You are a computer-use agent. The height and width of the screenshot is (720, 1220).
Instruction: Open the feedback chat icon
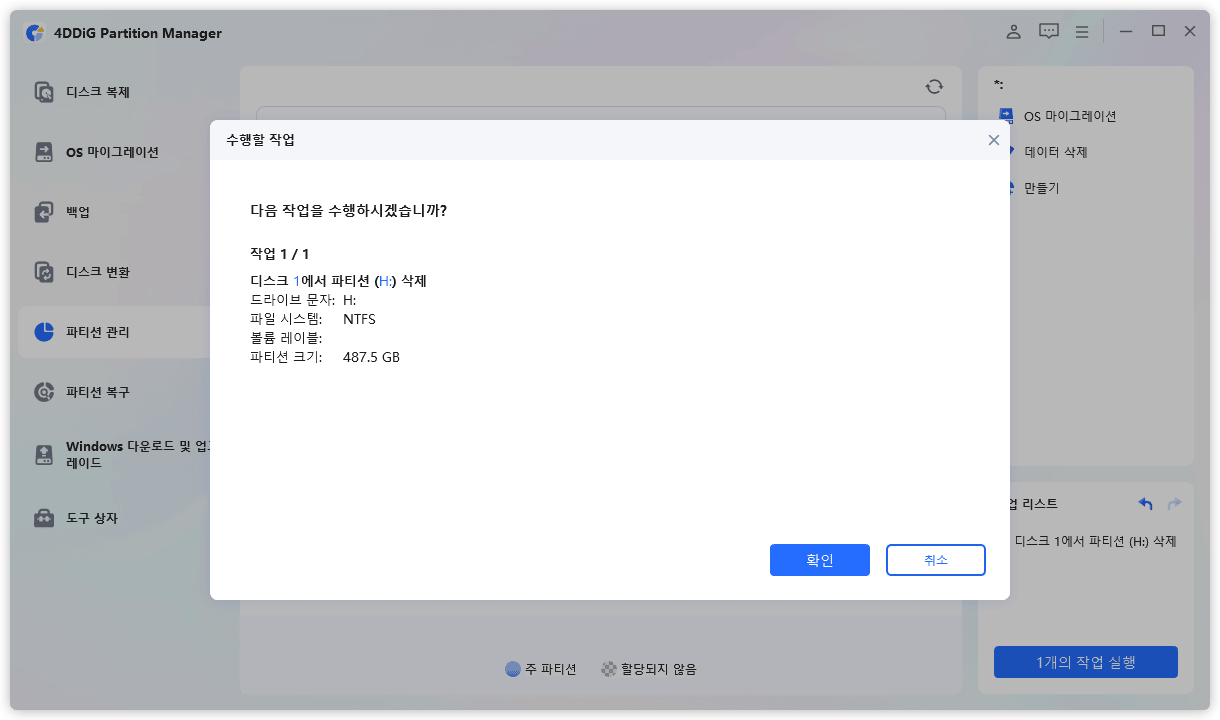pyautogui.click(x=1048, y=31)
